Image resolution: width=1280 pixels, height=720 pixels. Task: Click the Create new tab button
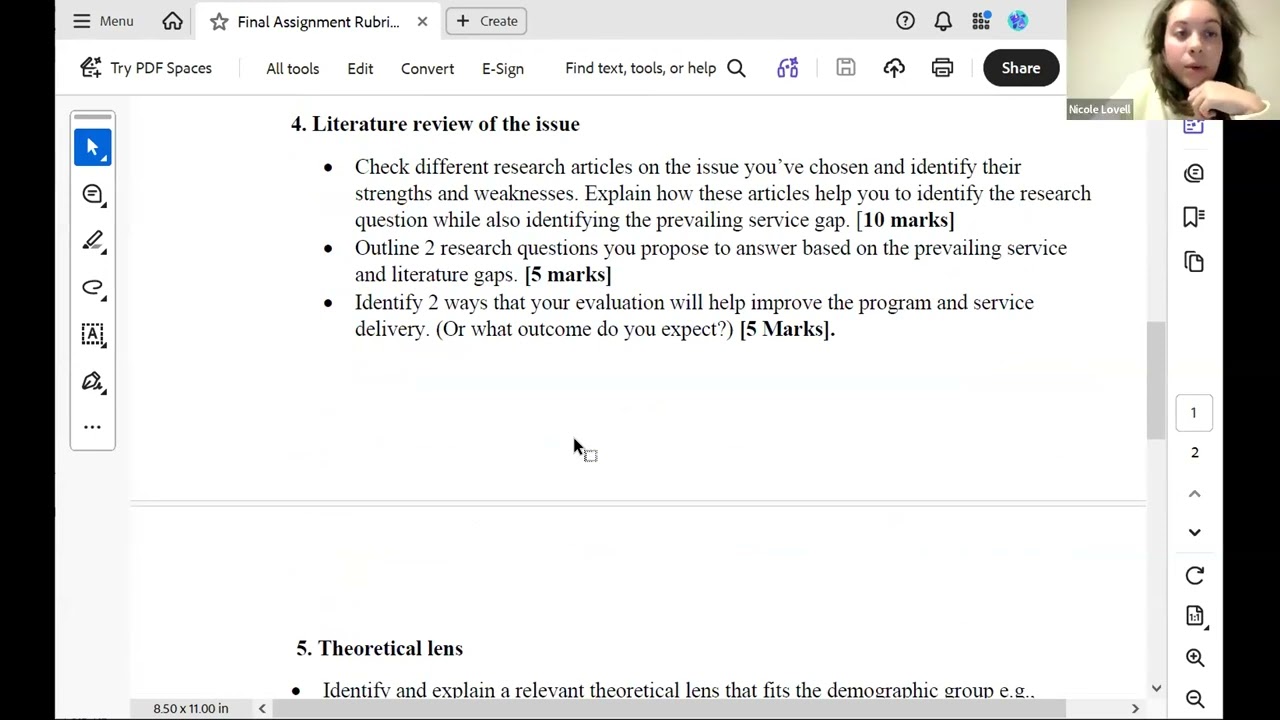[x=486, y=21]
